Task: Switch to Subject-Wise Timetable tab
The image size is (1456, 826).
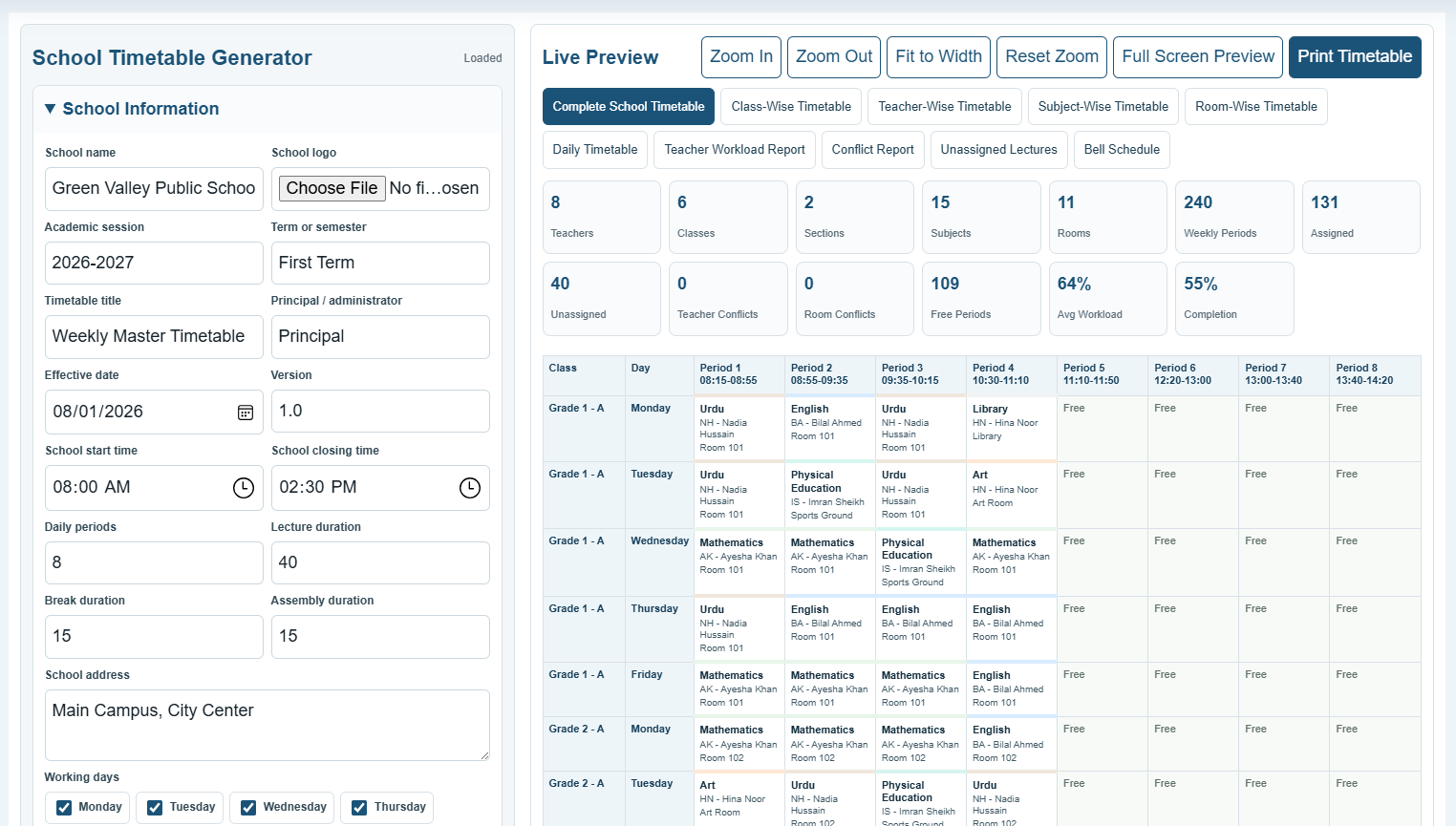Action: (x=1103, y=107)
